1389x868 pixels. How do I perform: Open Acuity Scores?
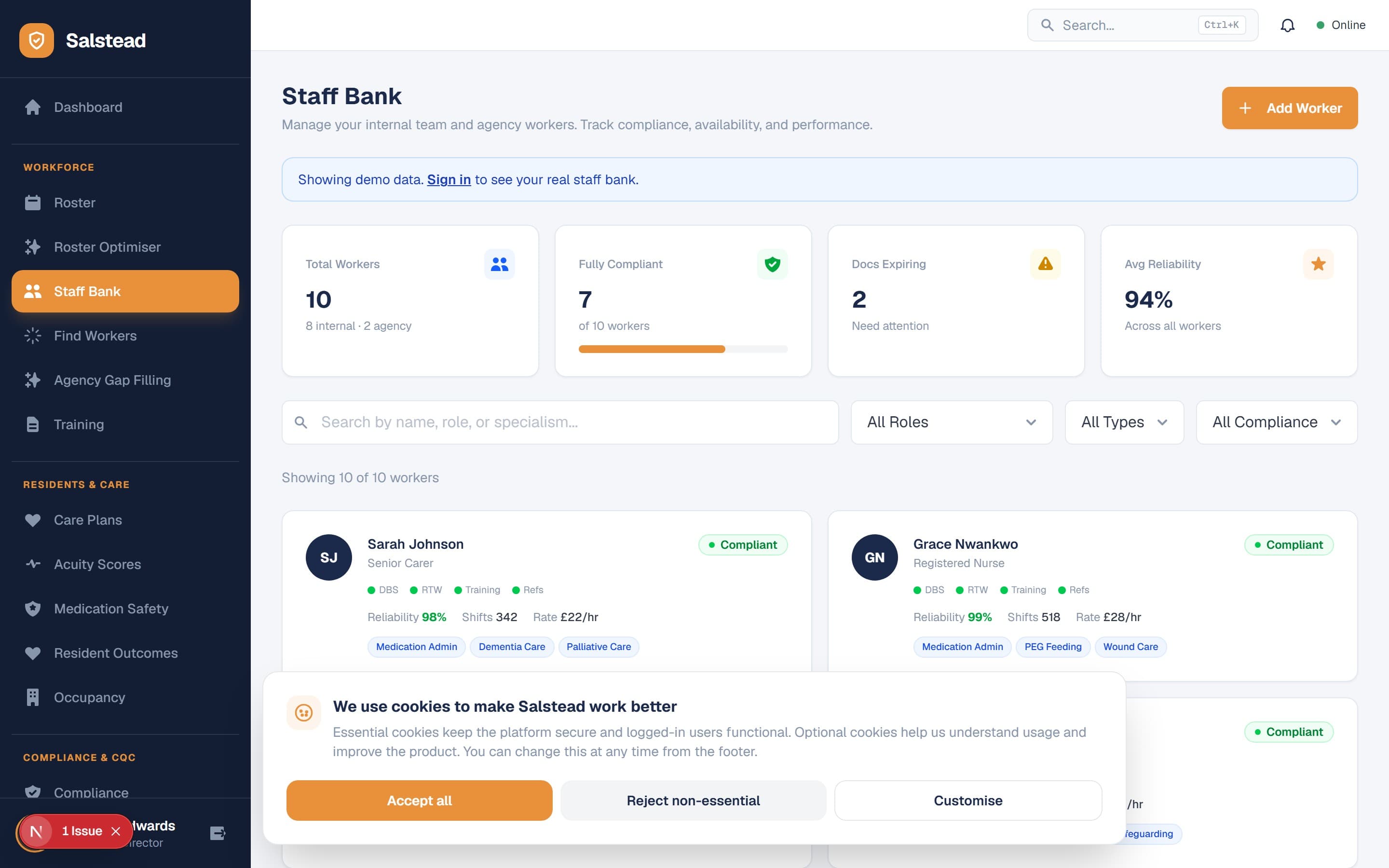(x=125, y=564)
